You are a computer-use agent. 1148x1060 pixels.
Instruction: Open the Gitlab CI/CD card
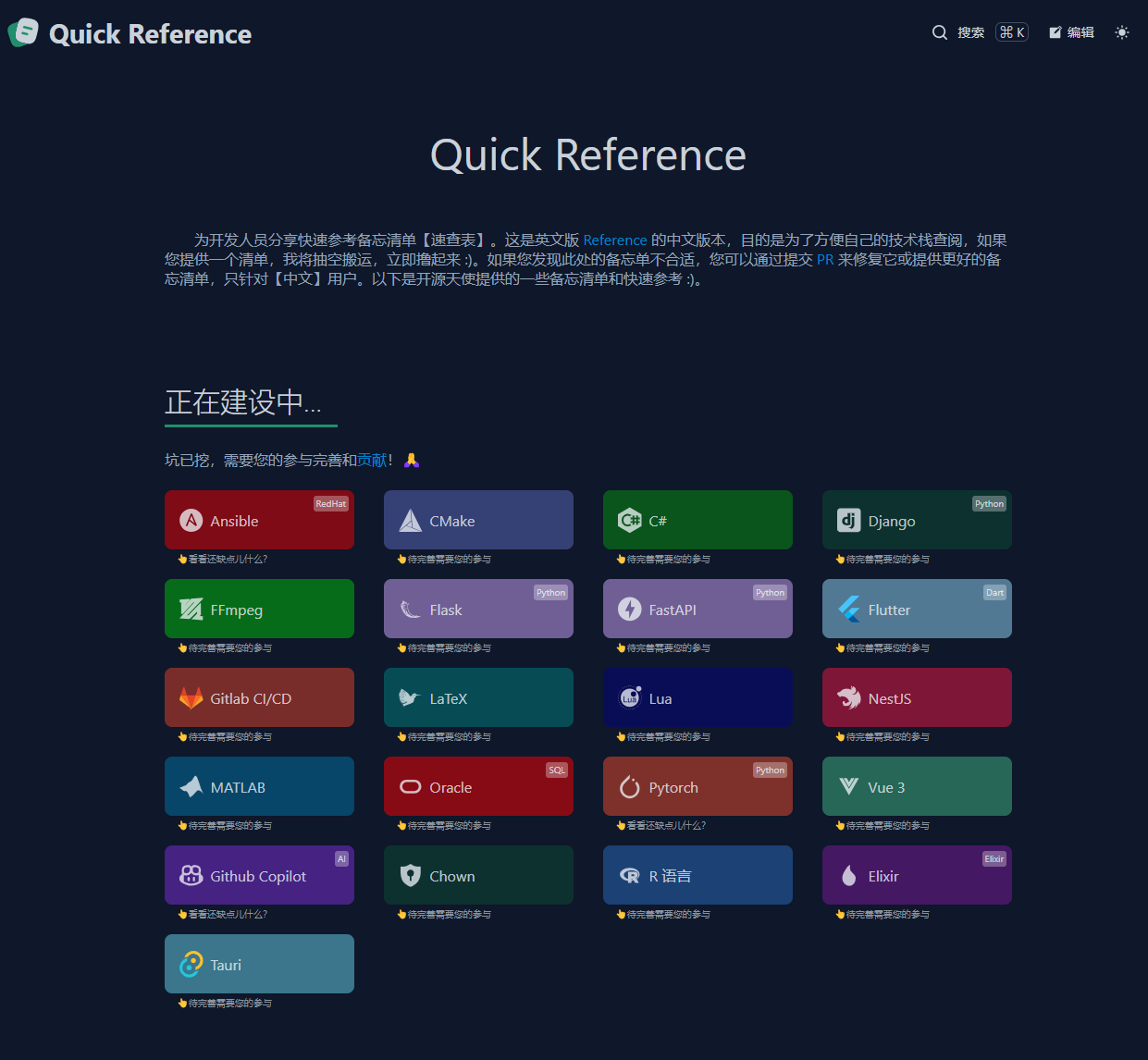[x=259, y=697]
